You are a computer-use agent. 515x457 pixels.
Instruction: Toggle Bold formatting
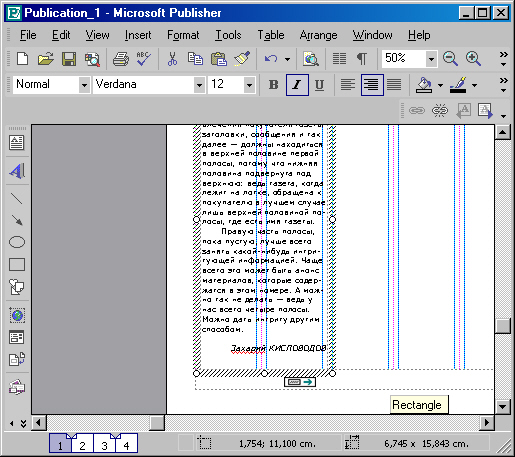[x=274, y=85]
